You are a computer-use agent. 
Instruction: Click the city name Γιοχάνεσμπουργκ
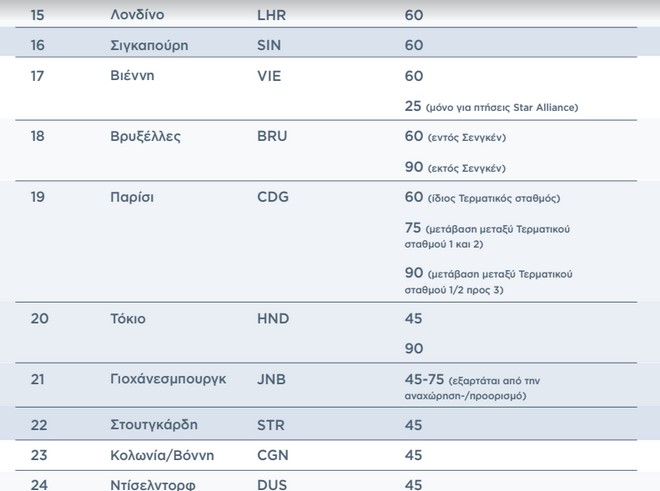point(168,379)
